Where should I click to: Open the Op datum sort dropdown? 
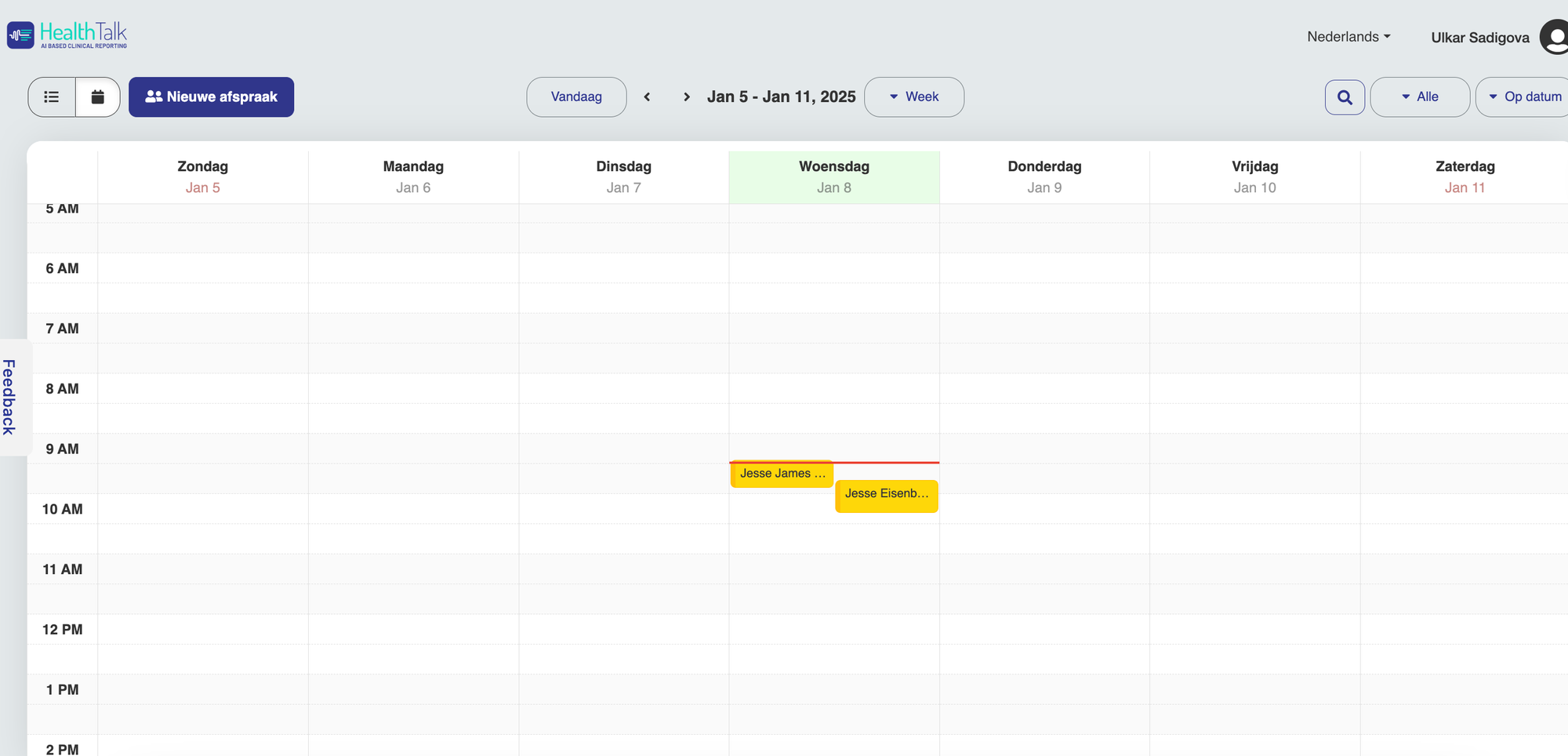(1525, 97)
